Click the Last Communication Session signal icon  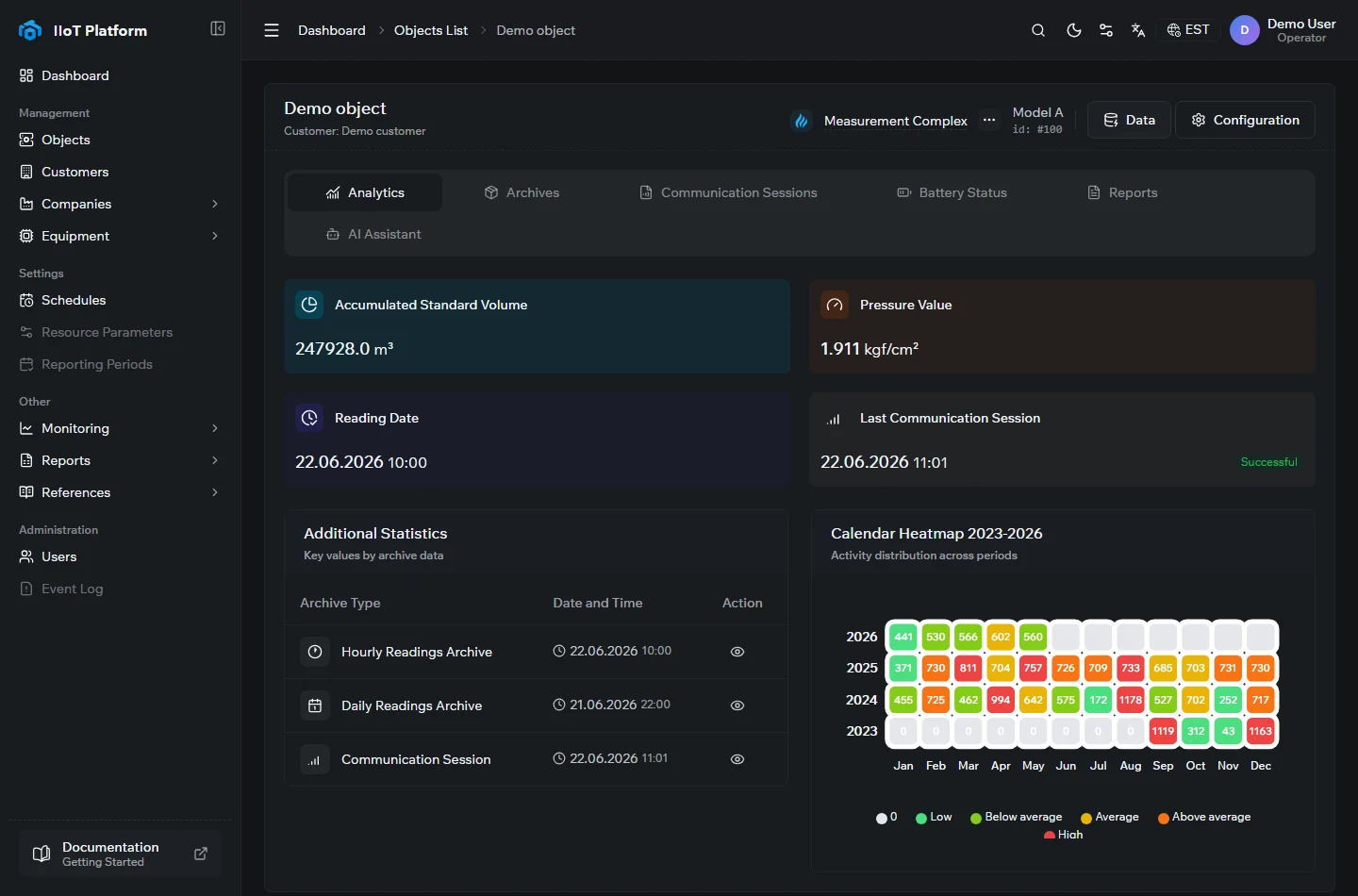[835, 418]
